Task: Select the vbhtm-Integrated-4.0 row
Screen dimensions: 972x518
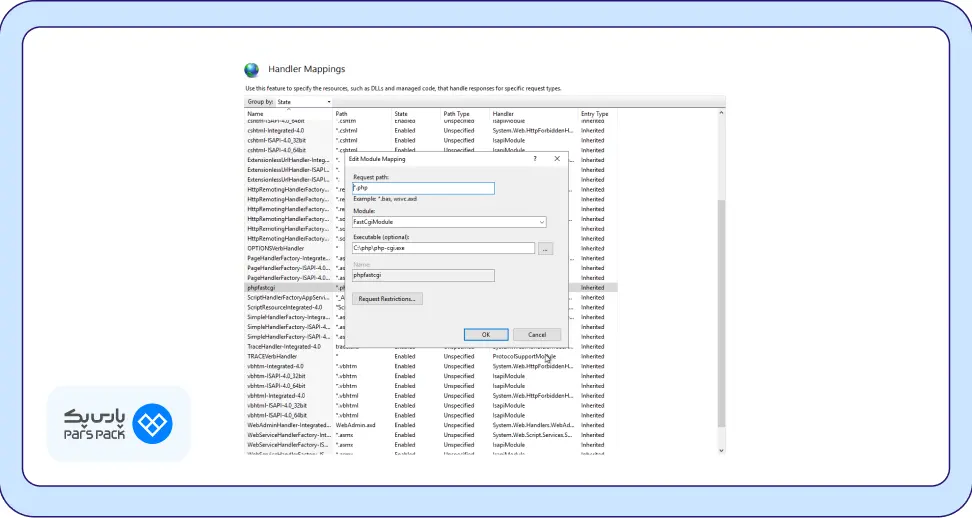Action: click(431, 366)
